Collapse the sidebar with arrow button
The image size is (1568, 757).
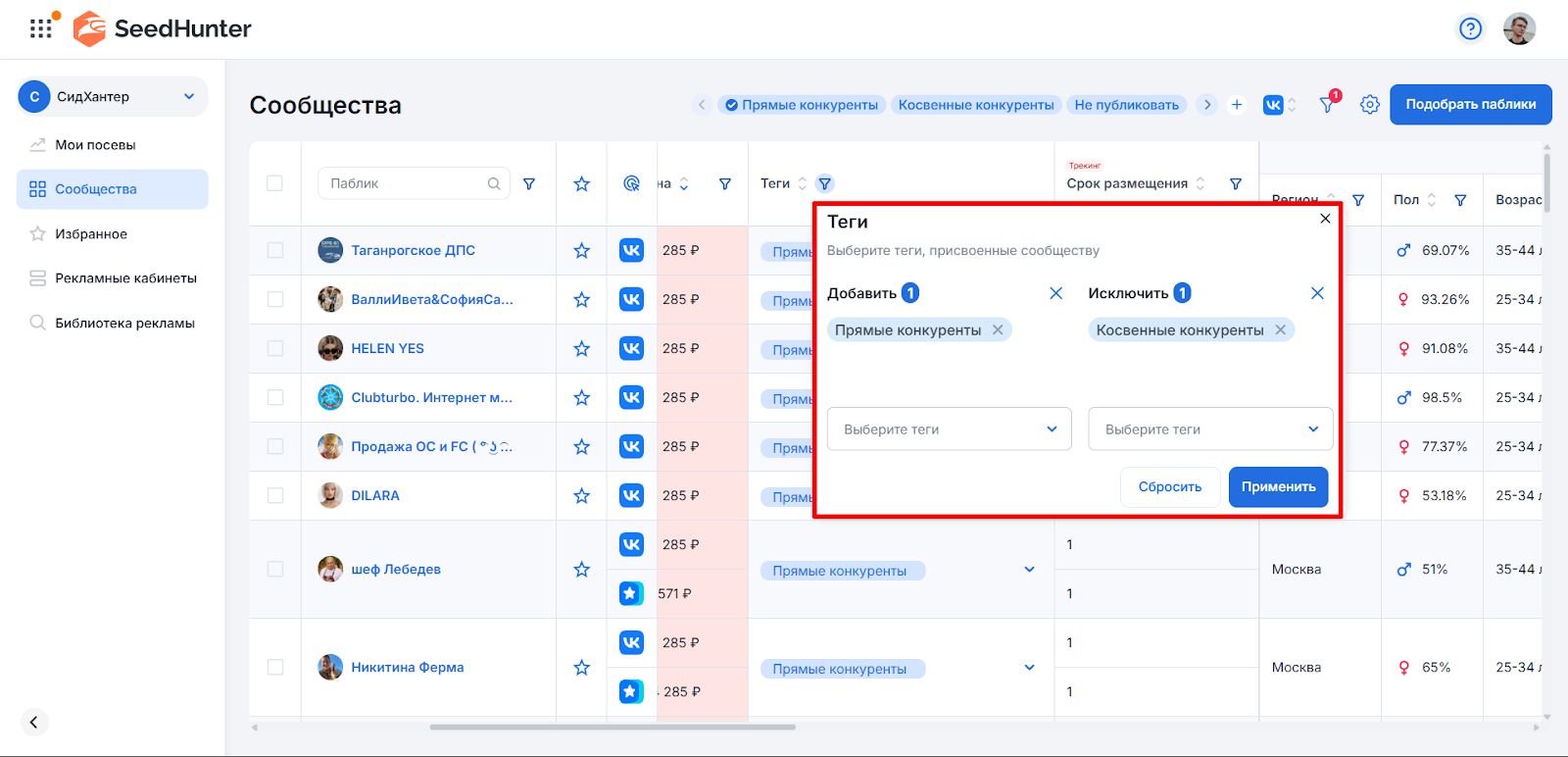point(33,723)
